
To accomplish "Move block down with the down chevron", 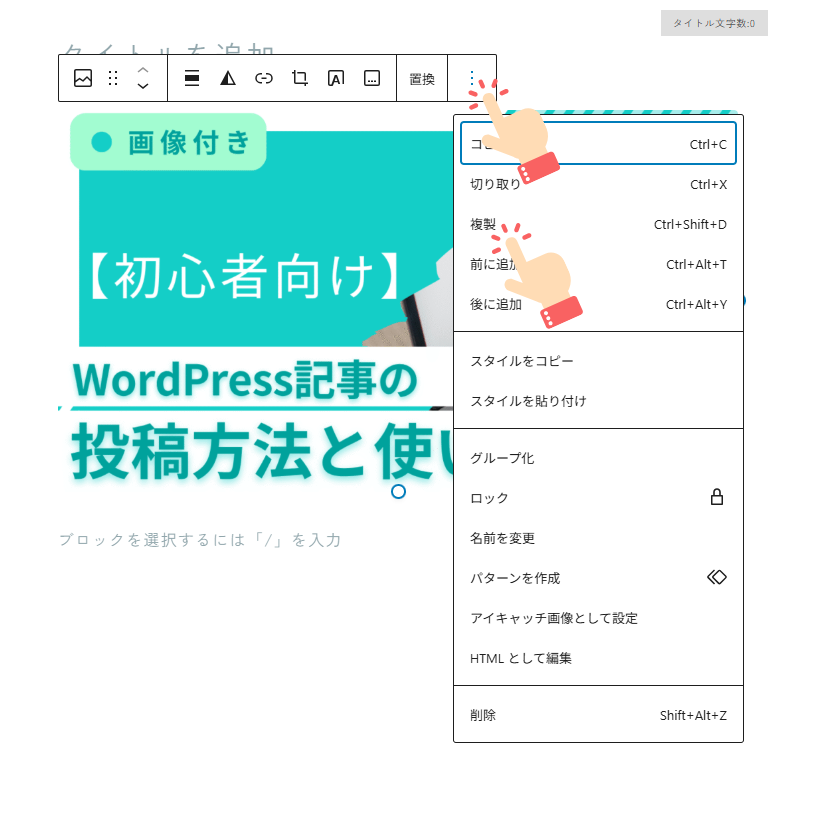I will 143,86.
